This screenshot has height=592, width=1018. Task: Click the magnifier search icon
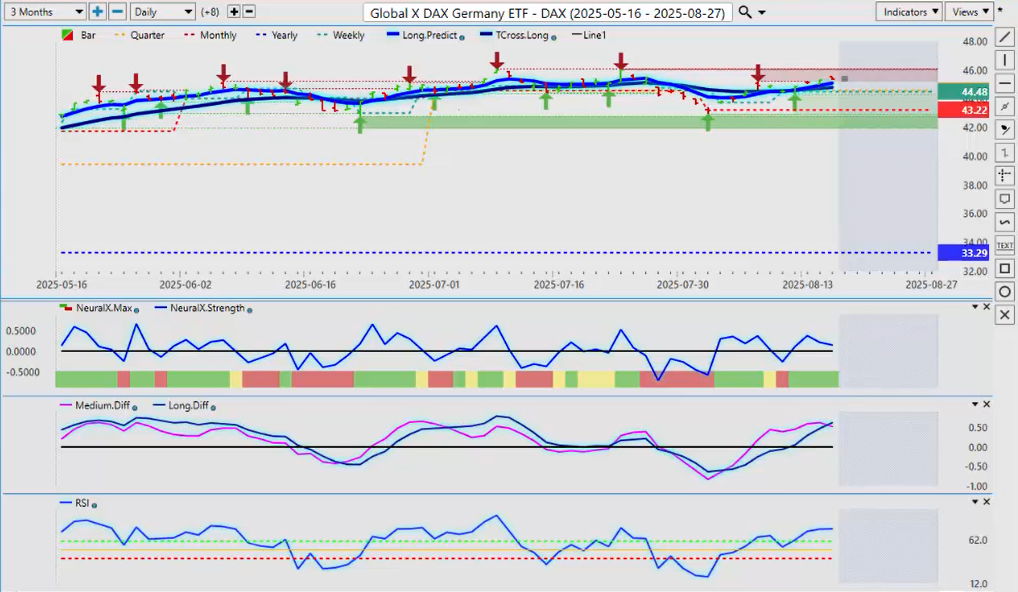click(746, 12)
